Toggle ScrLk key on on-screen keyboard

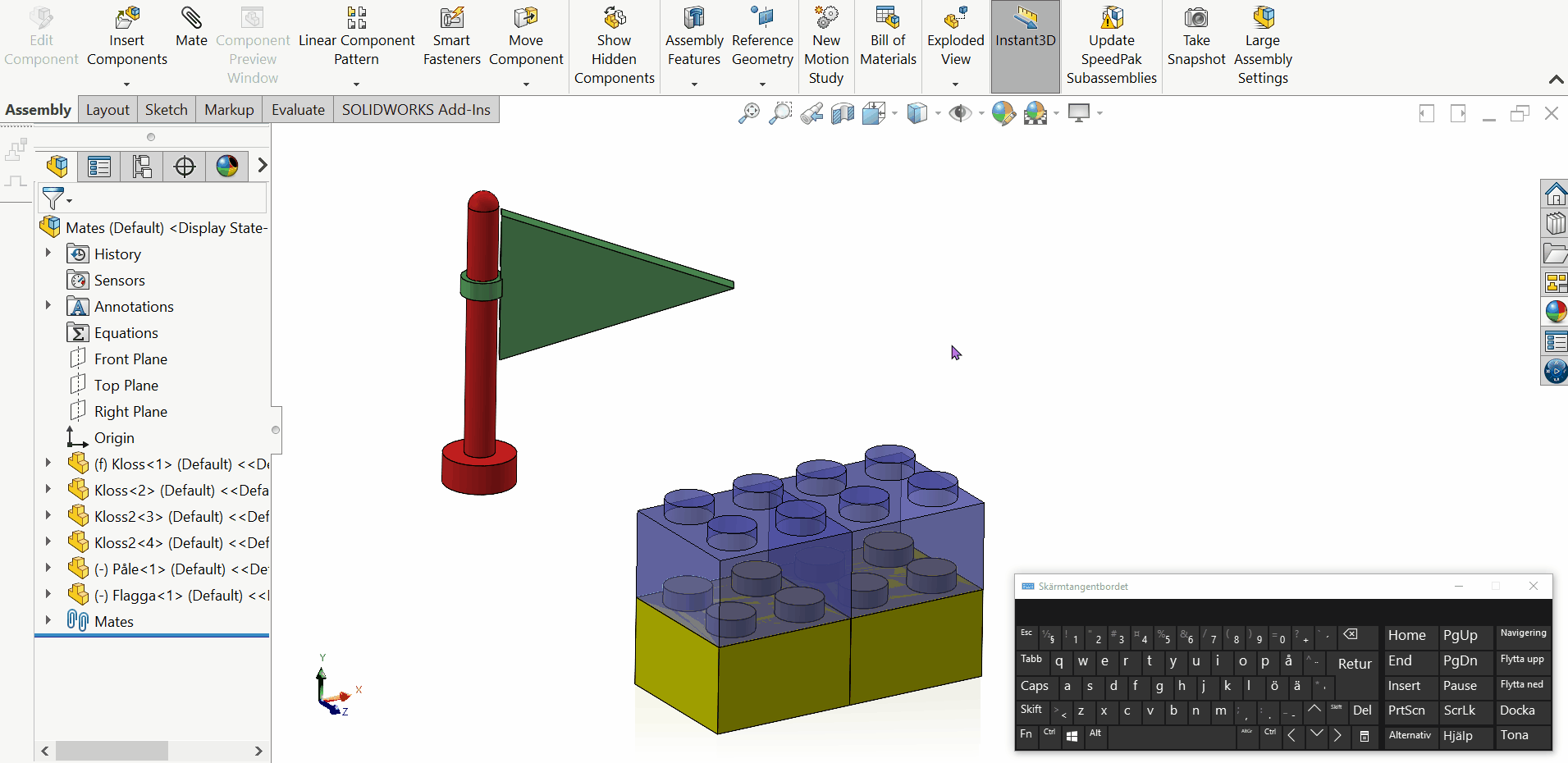click(x=1459, y=710)
